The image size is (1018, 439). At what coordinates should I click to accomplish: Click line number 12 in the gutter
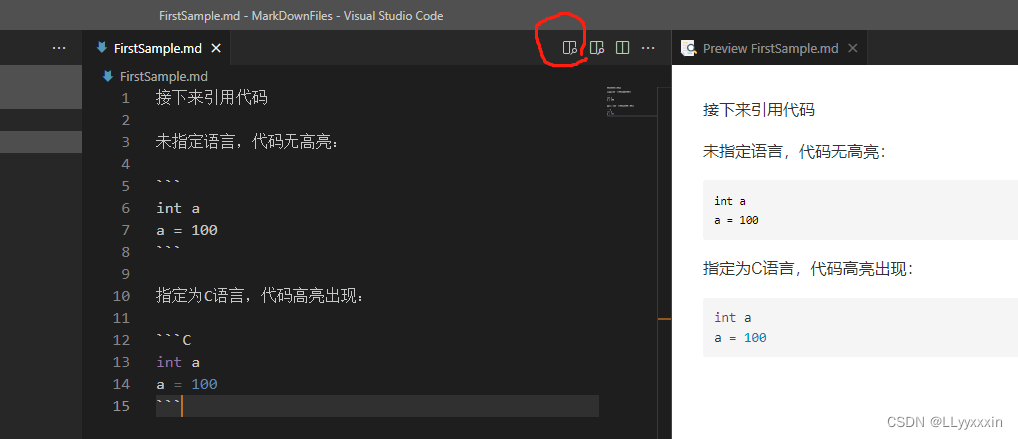click(121, 340)
